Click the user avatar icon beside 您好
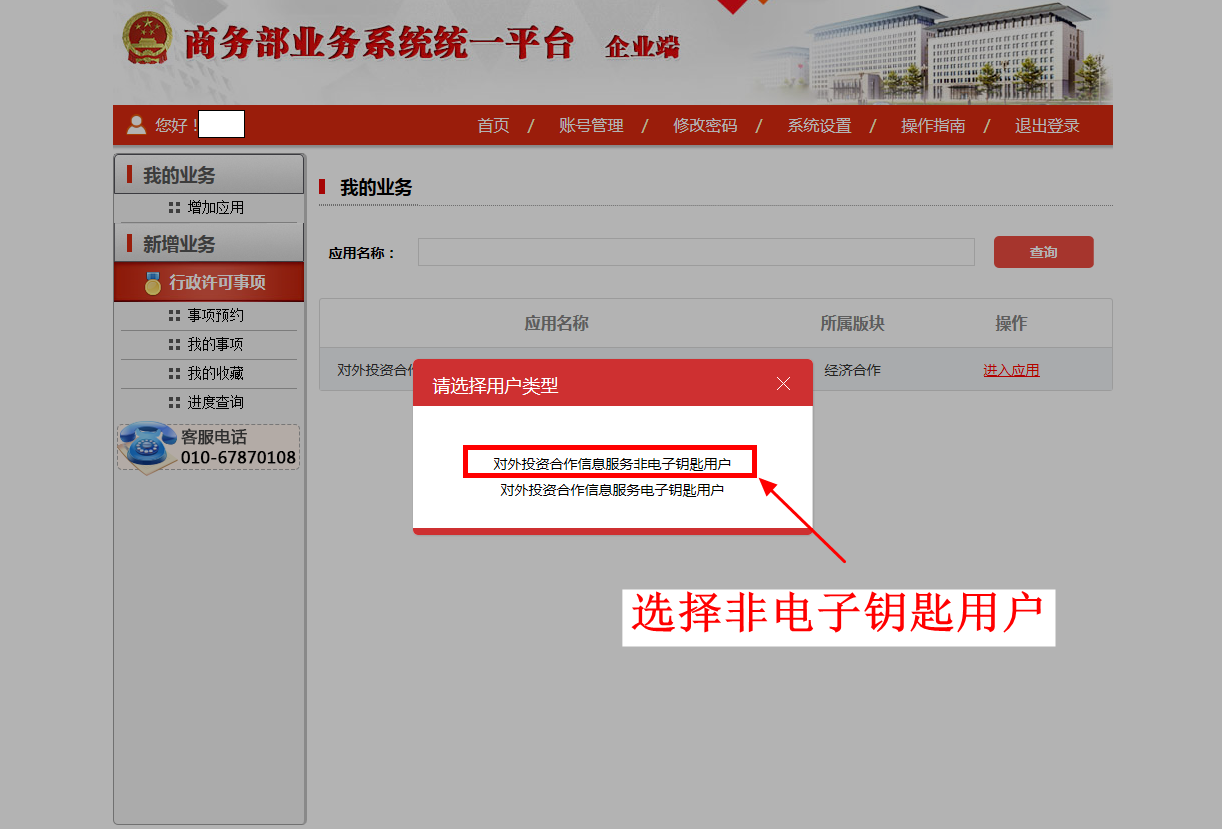The image size is (1222, 829). tap(136, 125)
